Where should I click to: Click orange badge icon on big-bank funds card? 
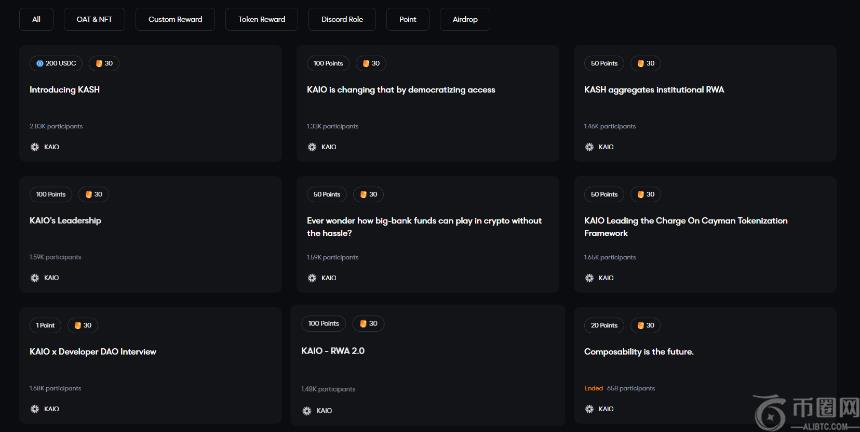tap(363, 195)
